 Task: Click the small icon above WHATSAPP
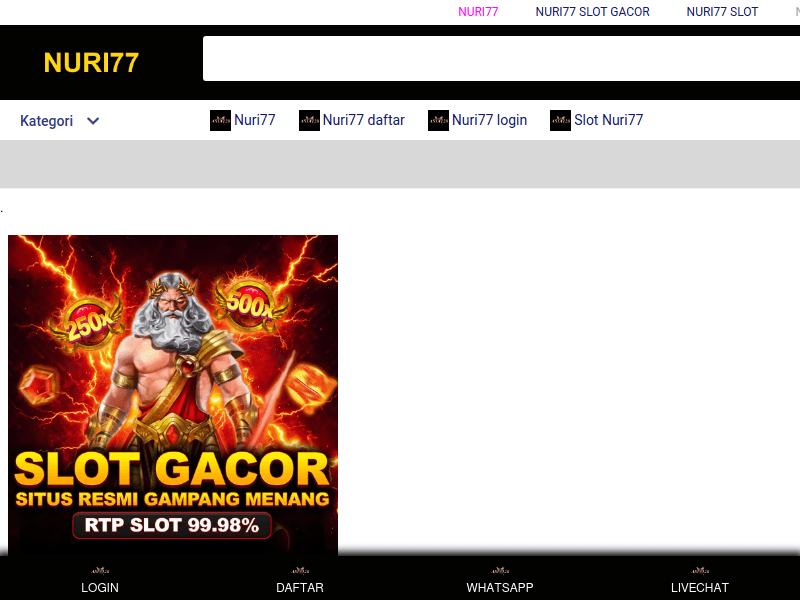pos(500,571)
